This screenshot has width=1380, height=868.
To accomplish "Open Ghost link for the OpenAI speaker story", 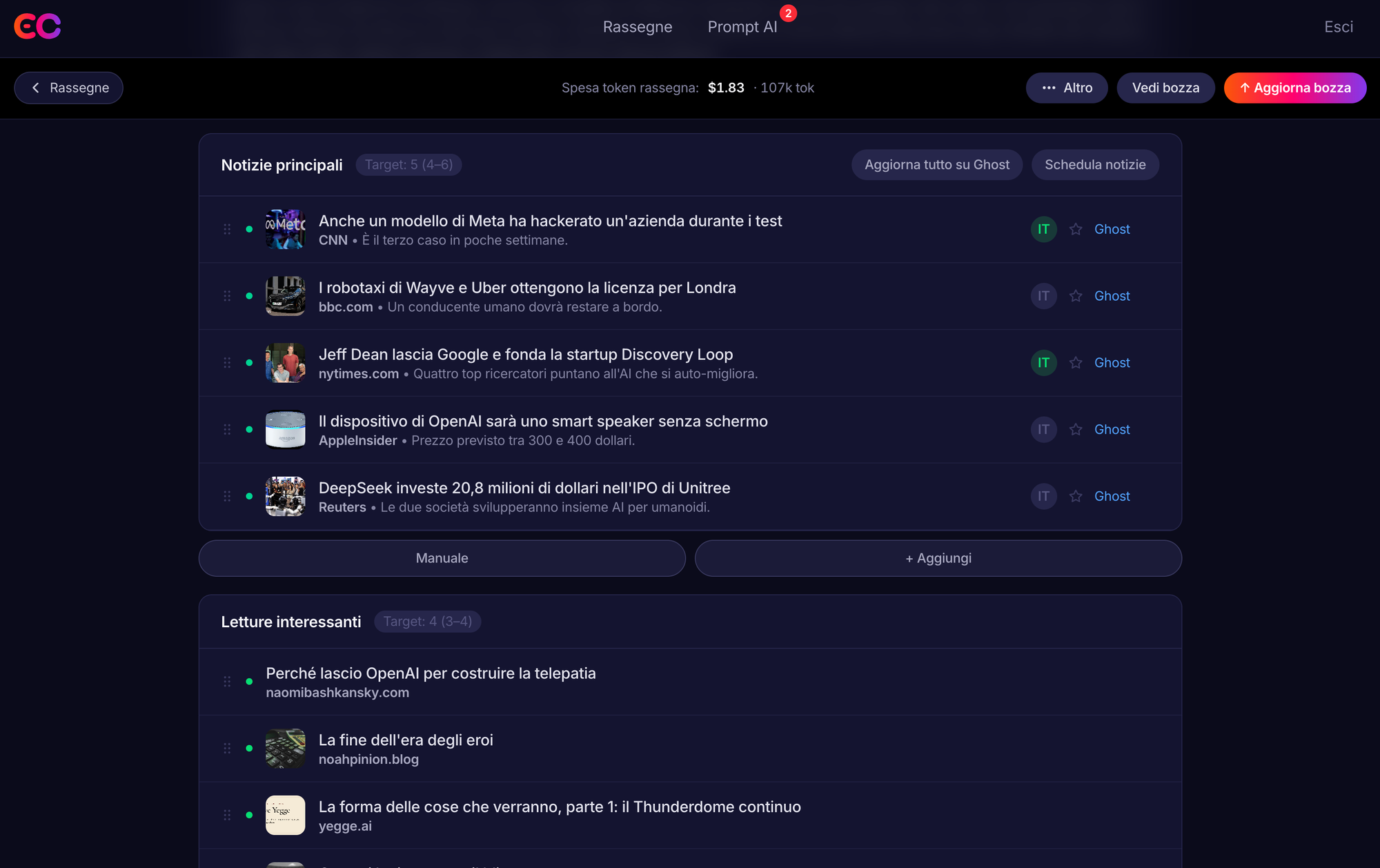I will pyautogui.click(x=1112, y=429).
